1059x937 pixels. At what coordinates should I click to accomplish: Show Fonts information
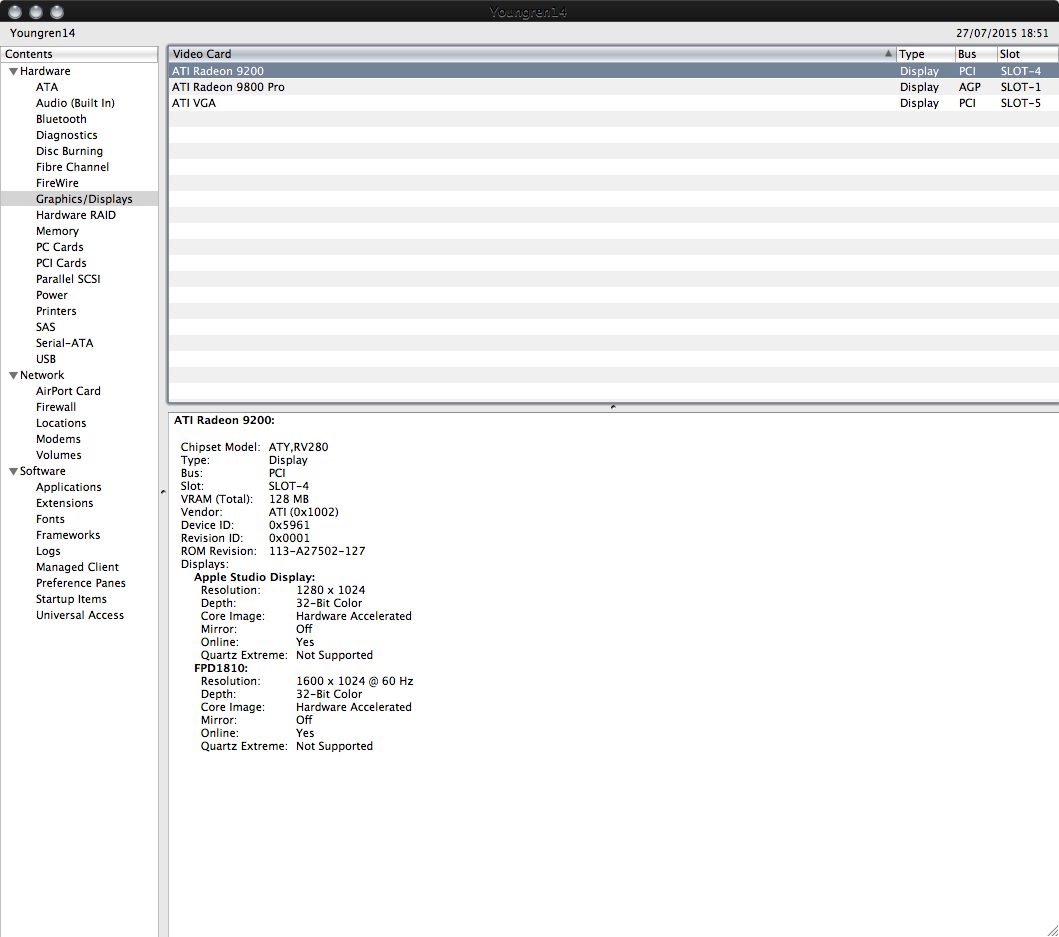[x=50, y=520]
